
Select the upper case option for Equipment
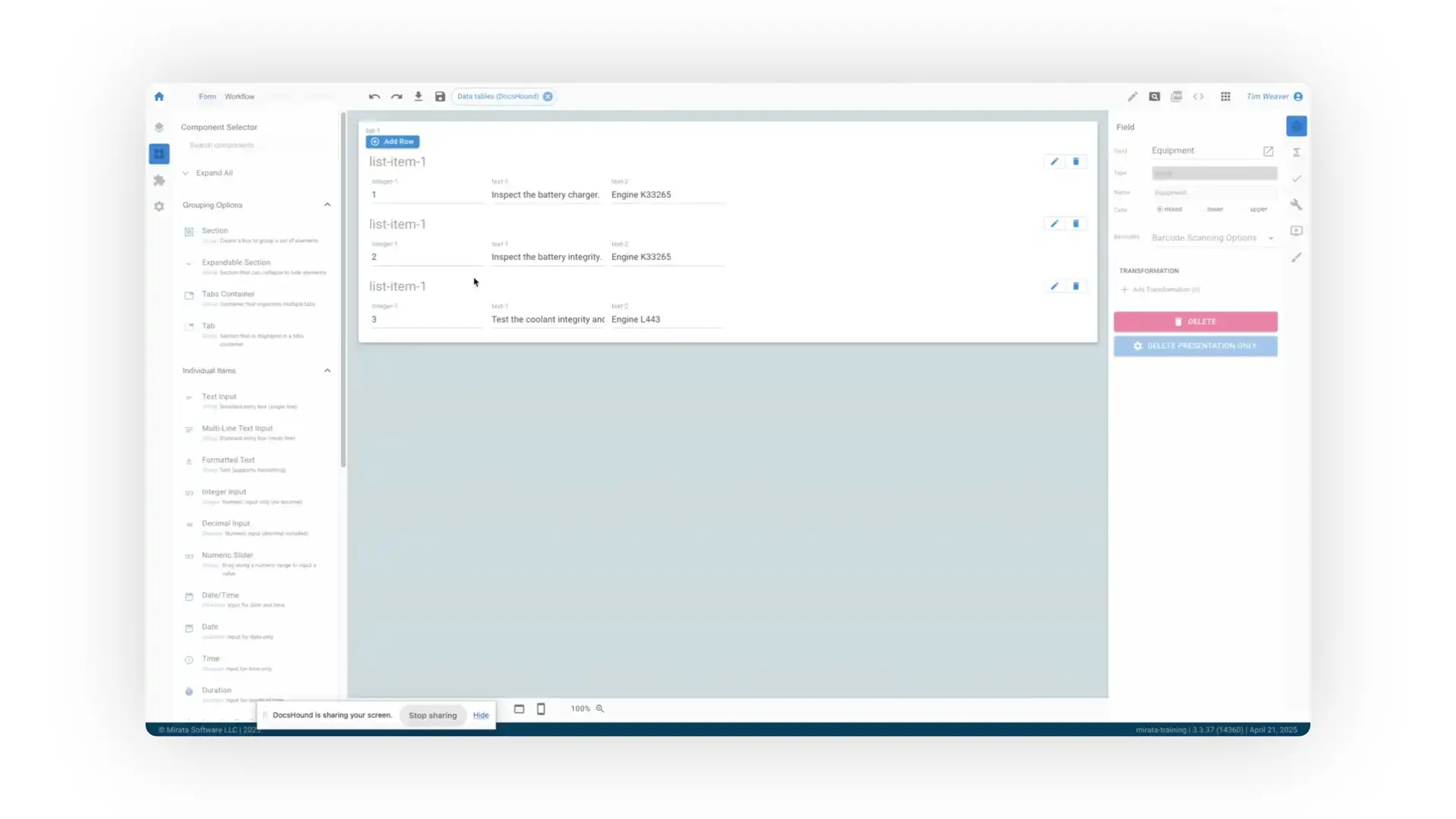coord(1258,209)
